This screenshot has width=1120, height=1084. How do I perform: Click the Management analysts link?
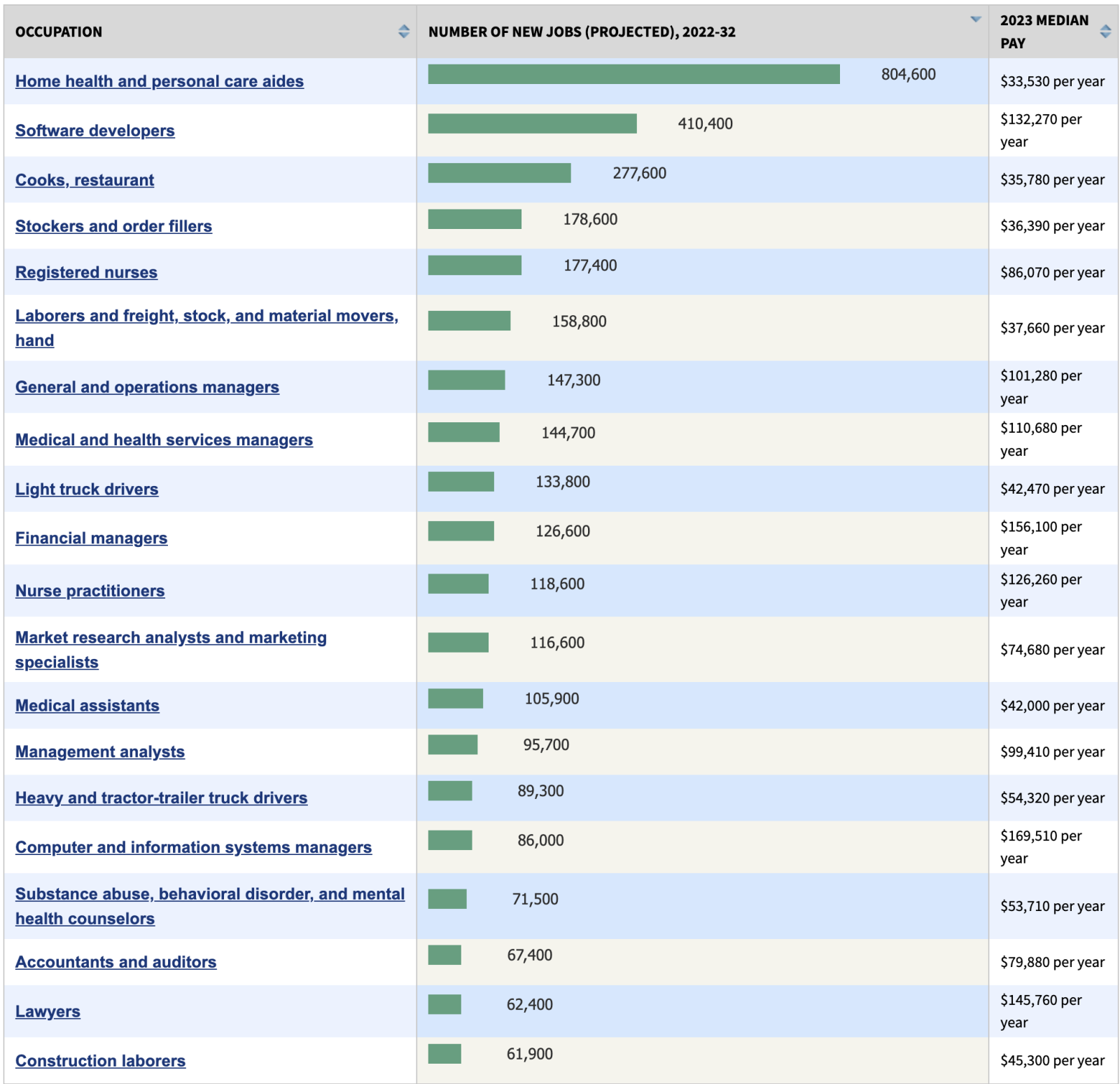pyautogui.click(x=100, y=752)
